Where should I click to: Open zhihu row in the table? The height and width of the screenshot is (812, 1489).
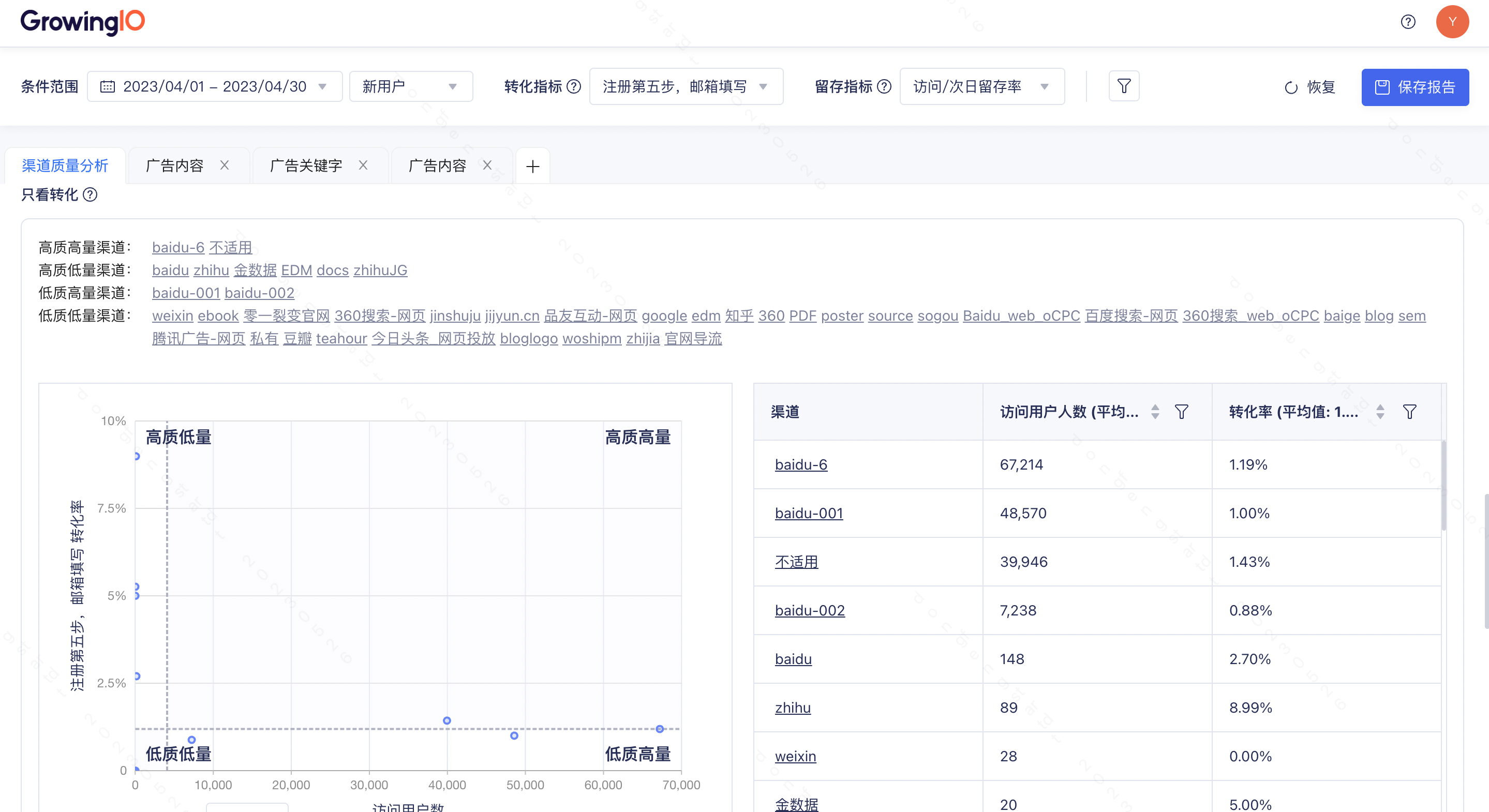tap(793, 707)
